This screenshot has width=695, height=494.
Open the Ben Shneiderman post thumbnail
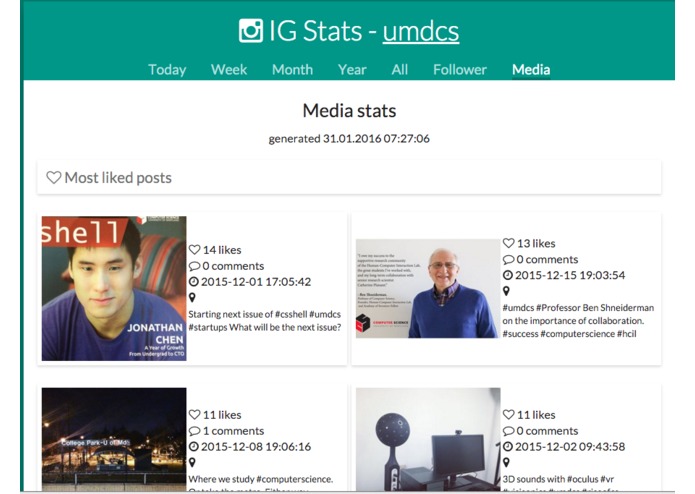point(428,288)
